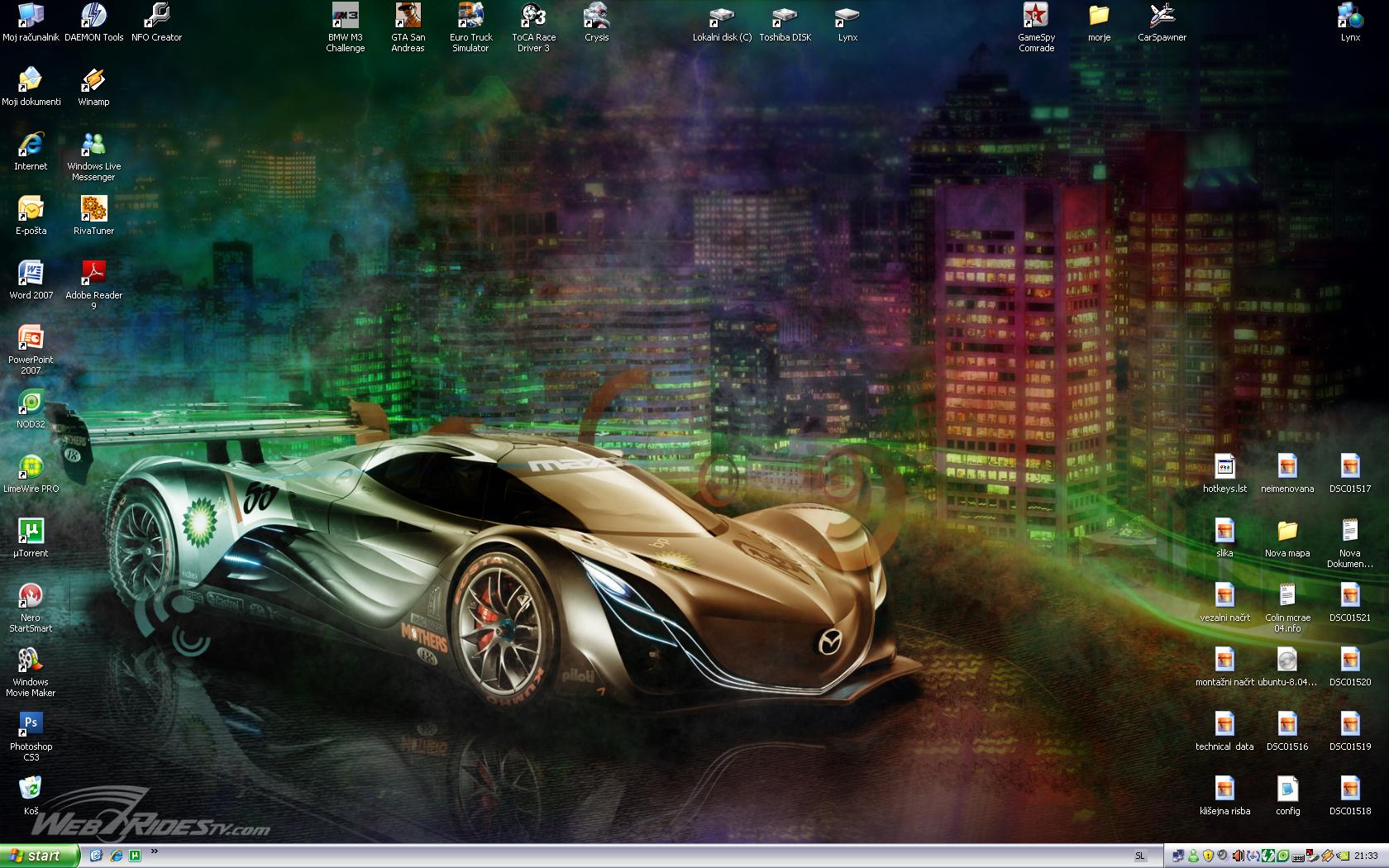
Task: Select the klišejna risba file
Action: [x=1224, y=796]
